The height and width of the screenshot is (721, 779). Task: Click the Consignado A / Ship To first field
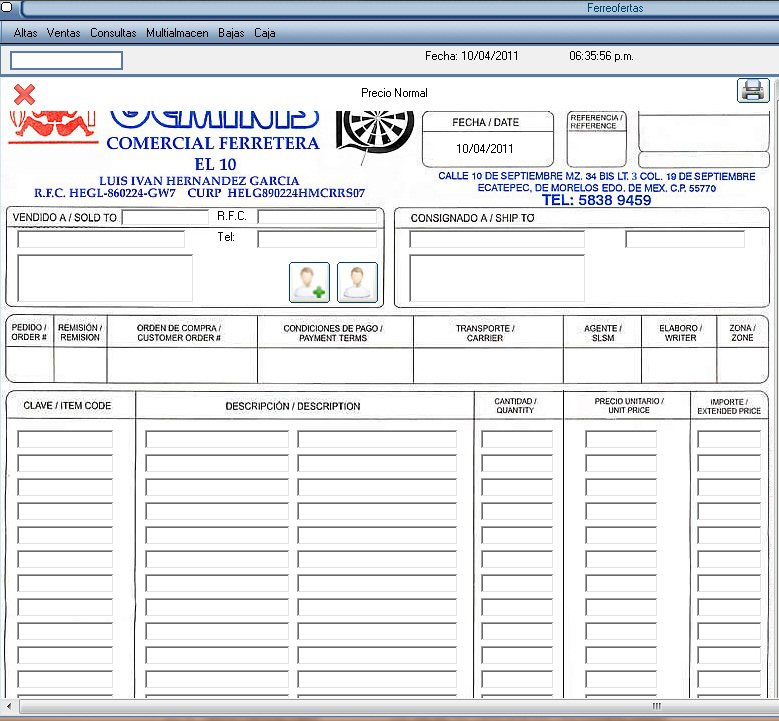(496, 239)
